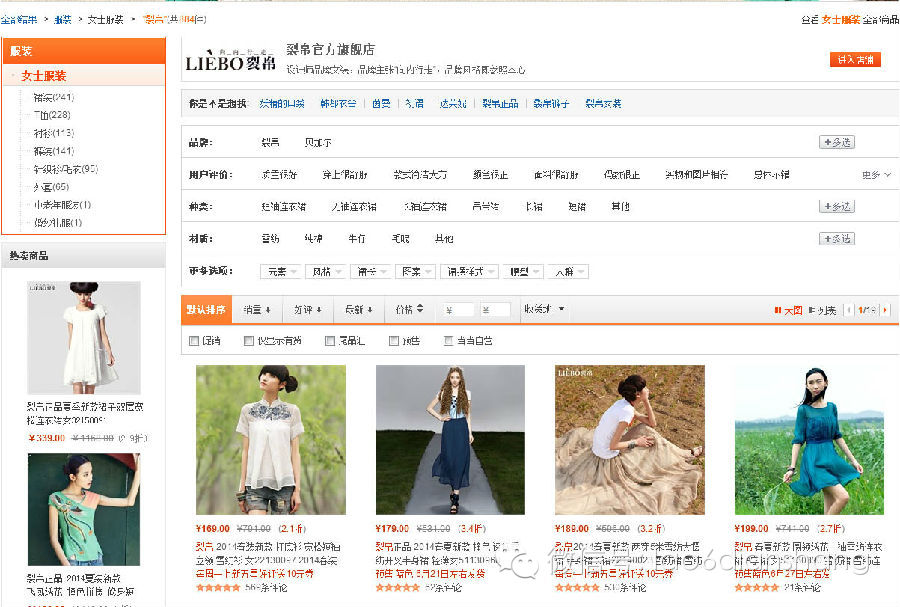Image resolution: width=900 pixels, height=607 pixels.
Task: Click +多选 in the 材质 row
Action: (x=837, y=239)
